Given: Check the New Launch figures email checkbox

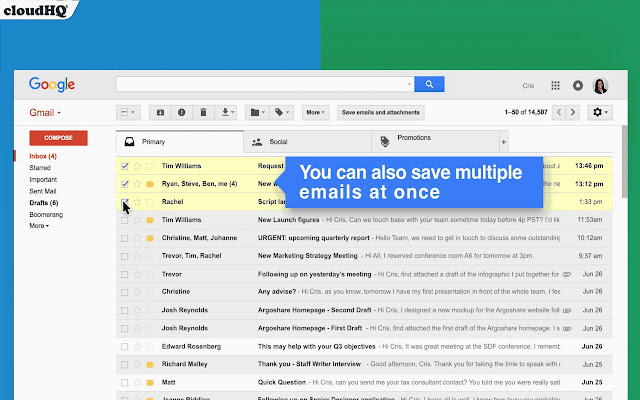Looking at the screenshot, I should [124, 220].
